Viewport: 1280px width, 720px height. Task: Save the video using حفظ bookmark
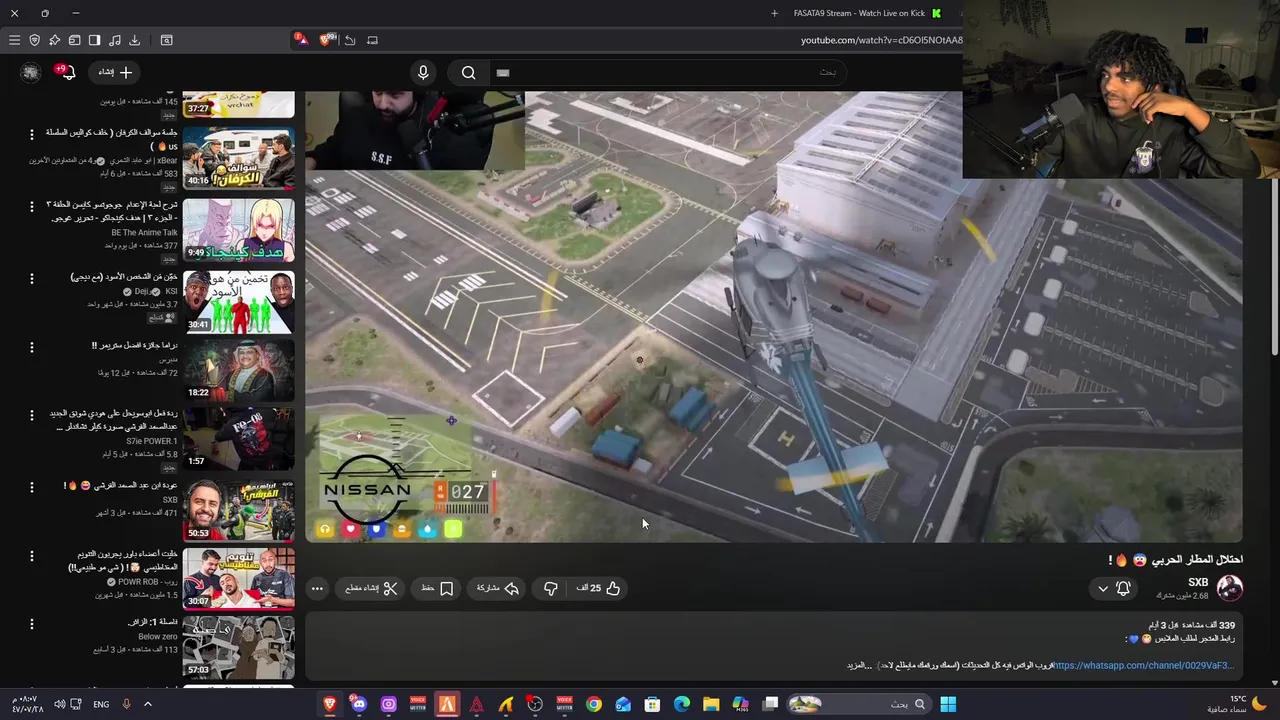click(437, 589)
